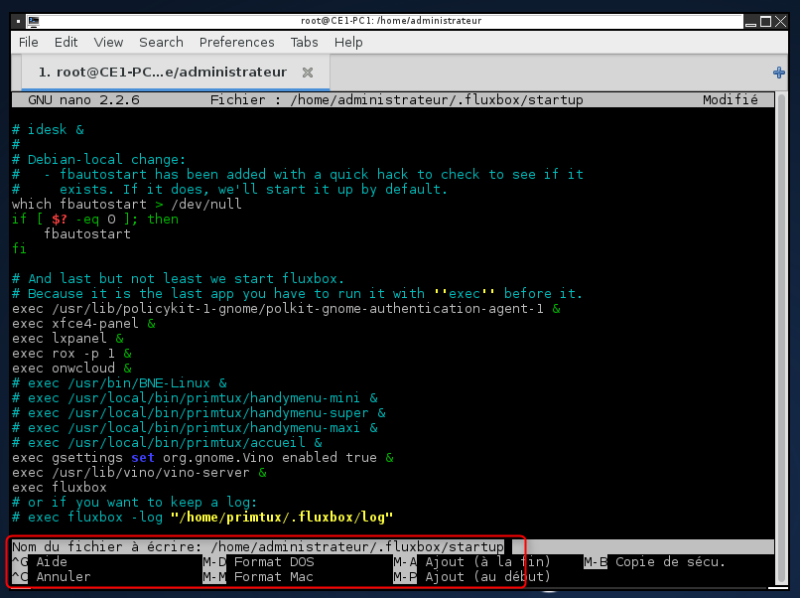The image size is (800, 598).
Task: Open the Tabs menu
Action: (304, 42)
